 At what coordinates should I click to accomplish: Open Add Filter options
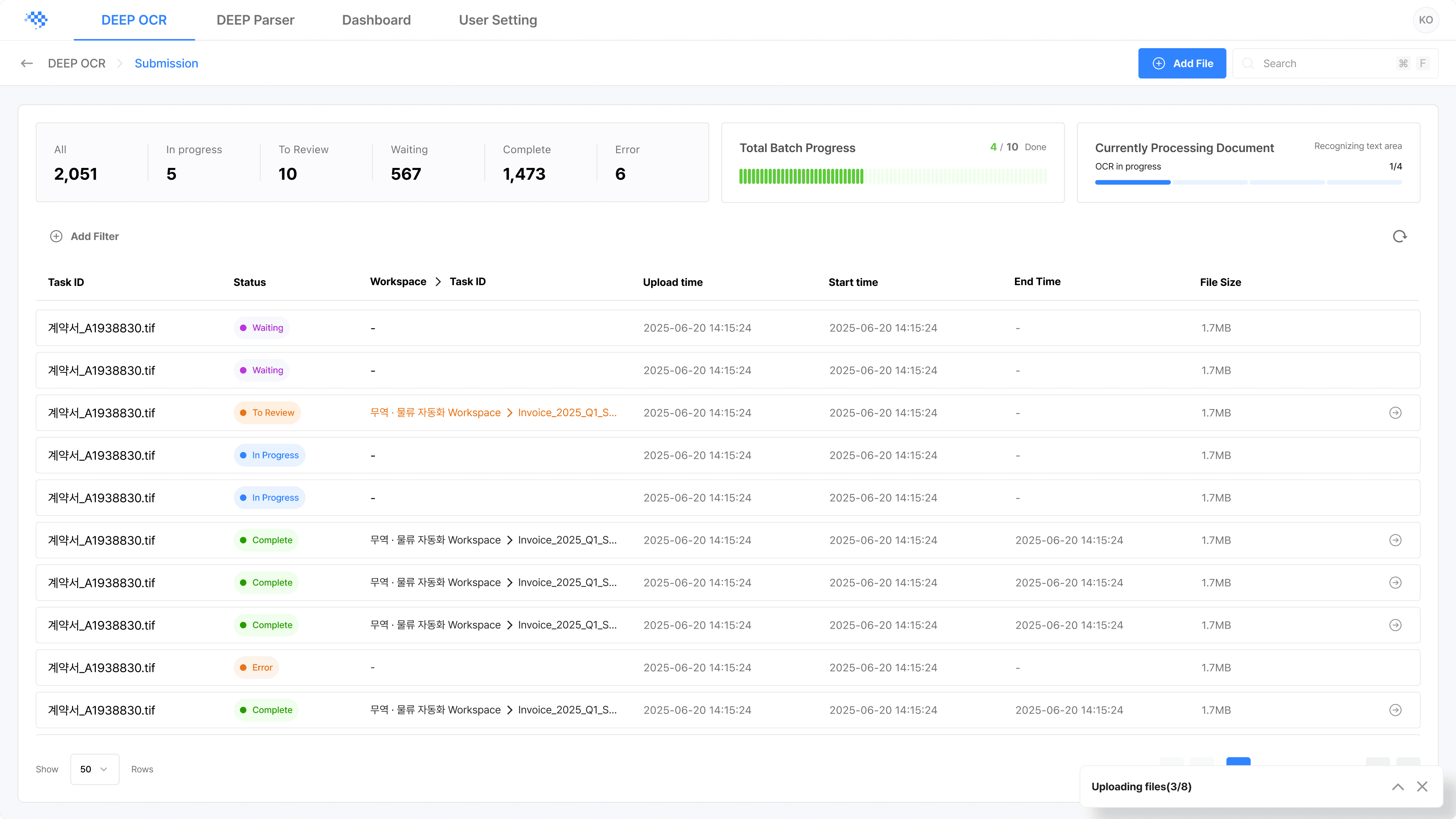coord(84,236)
